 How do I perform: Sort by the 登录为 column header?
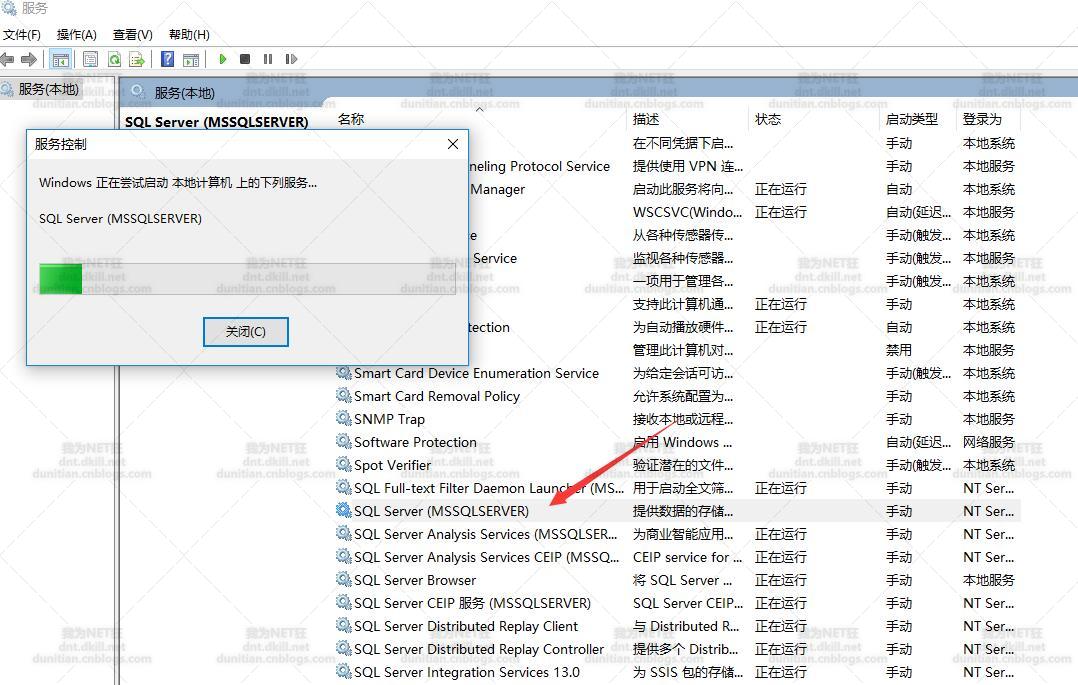982,119
